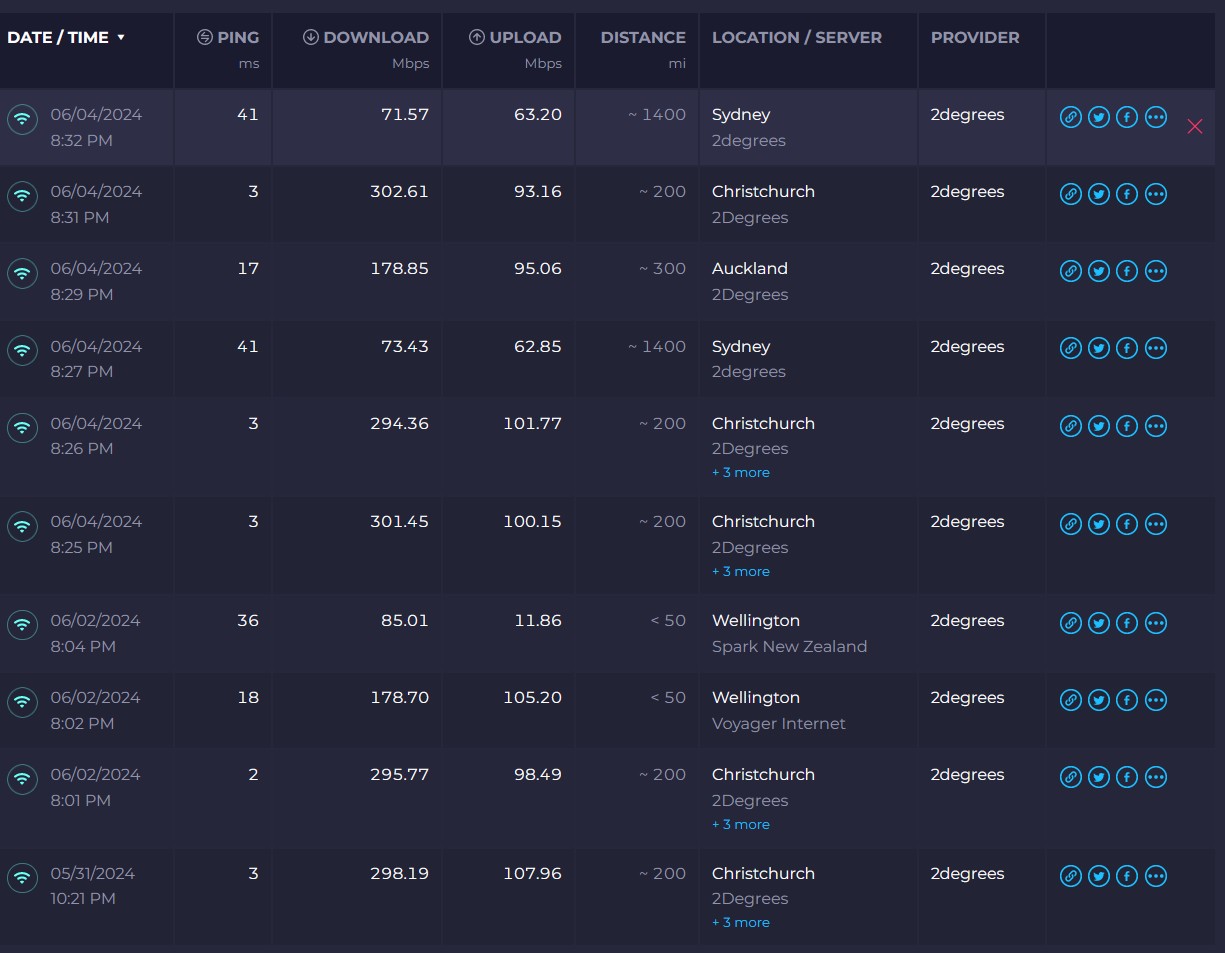Image resolution: width=1225 pixels, height=953 pixels.
Task: Tweet the 8:25 PM Christchurch result
Action: pos(1099,524)
